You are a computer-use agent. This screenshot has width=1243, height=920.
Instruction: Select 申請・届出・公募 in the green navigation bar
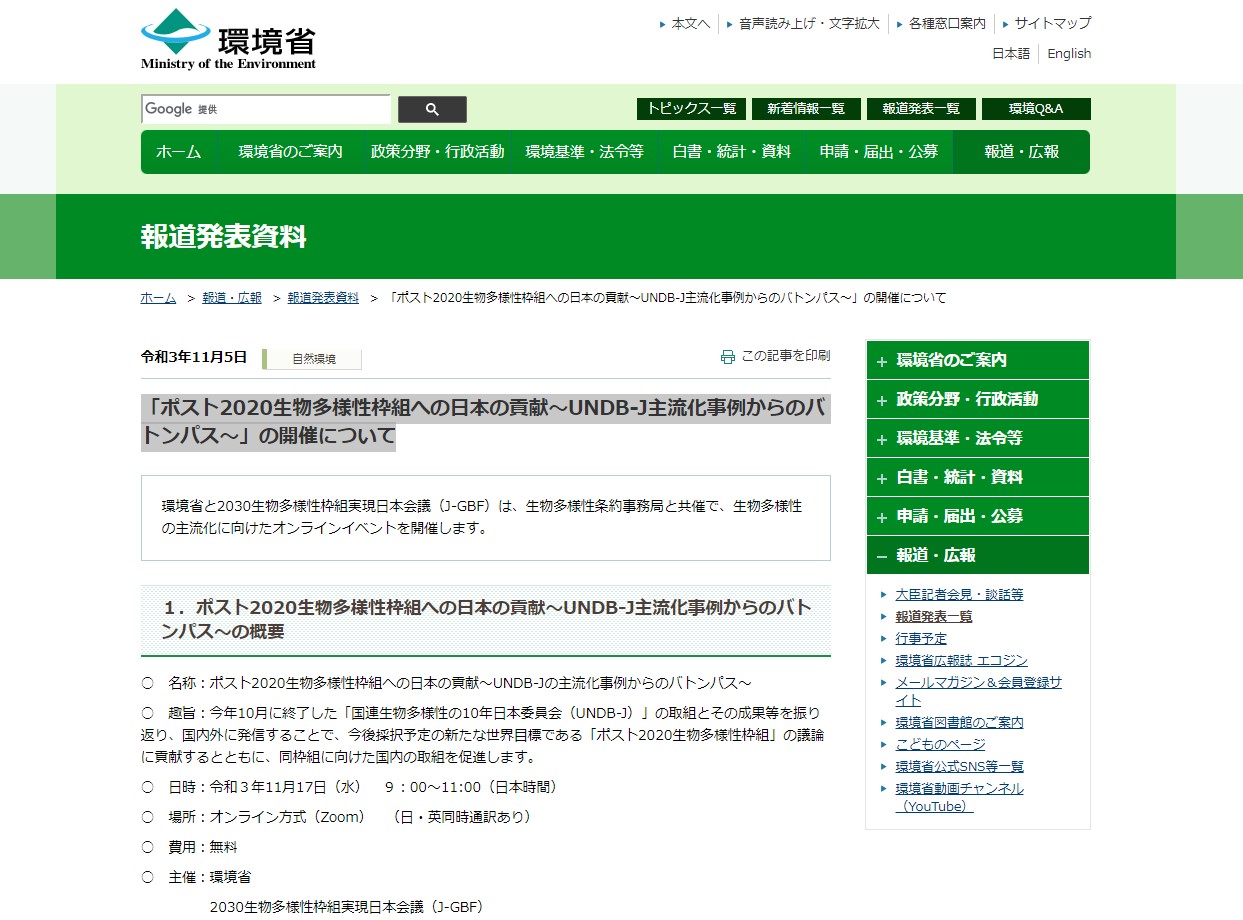pos(878,152)
